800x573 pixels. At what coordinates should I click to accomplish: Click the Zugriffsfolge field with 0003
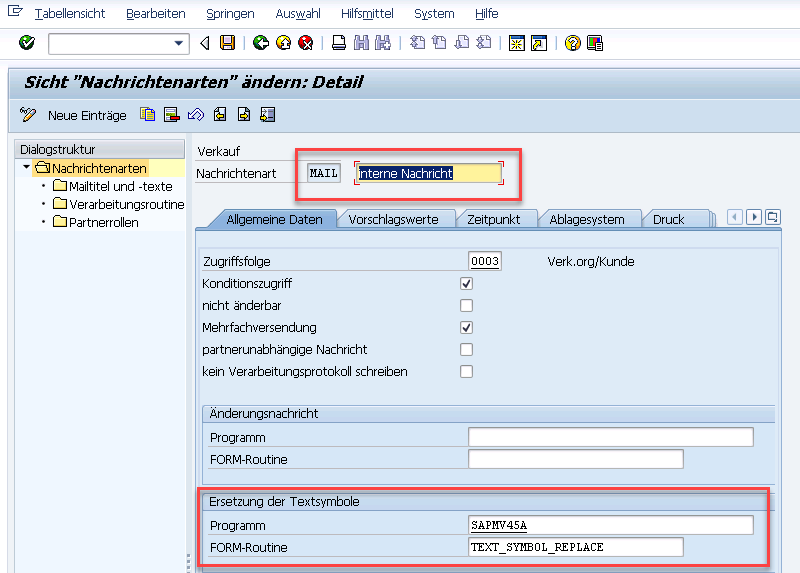point(485,261)
